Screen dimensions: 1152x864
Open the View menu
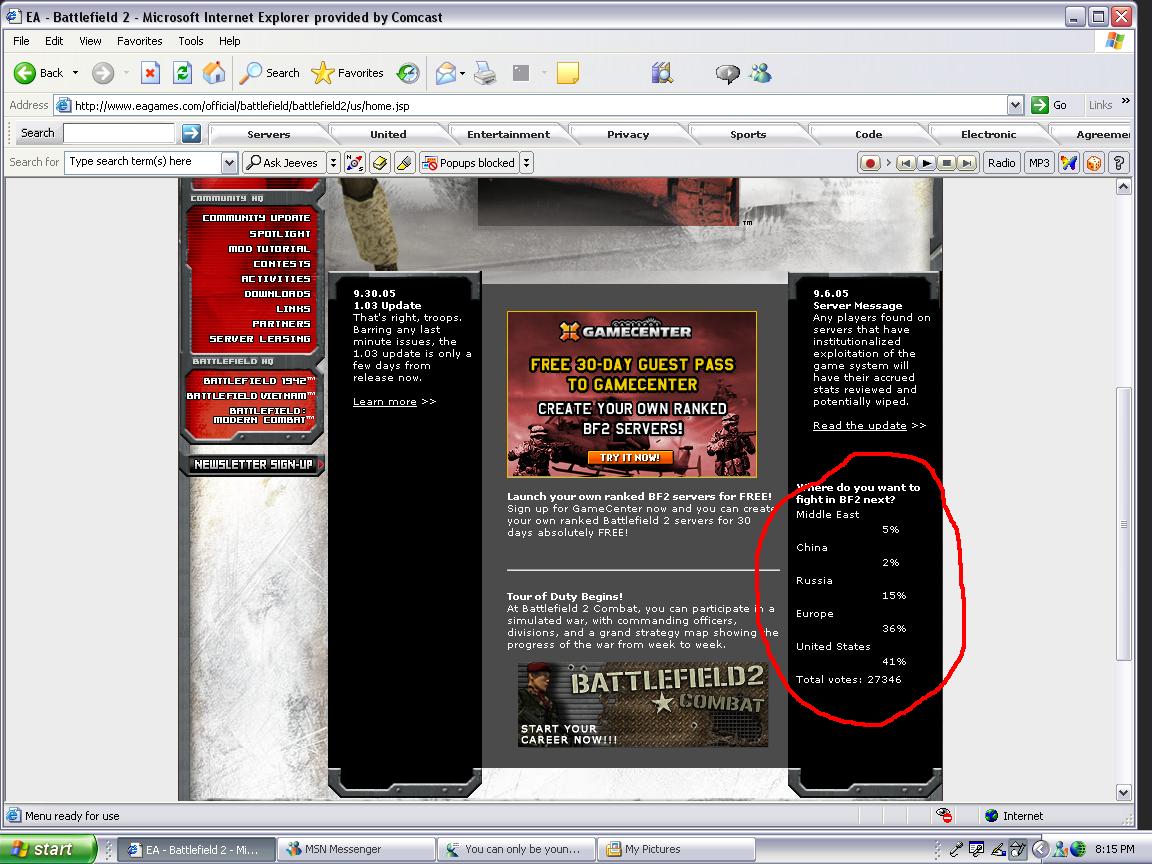pyautogui.click(x=90, y=41)
